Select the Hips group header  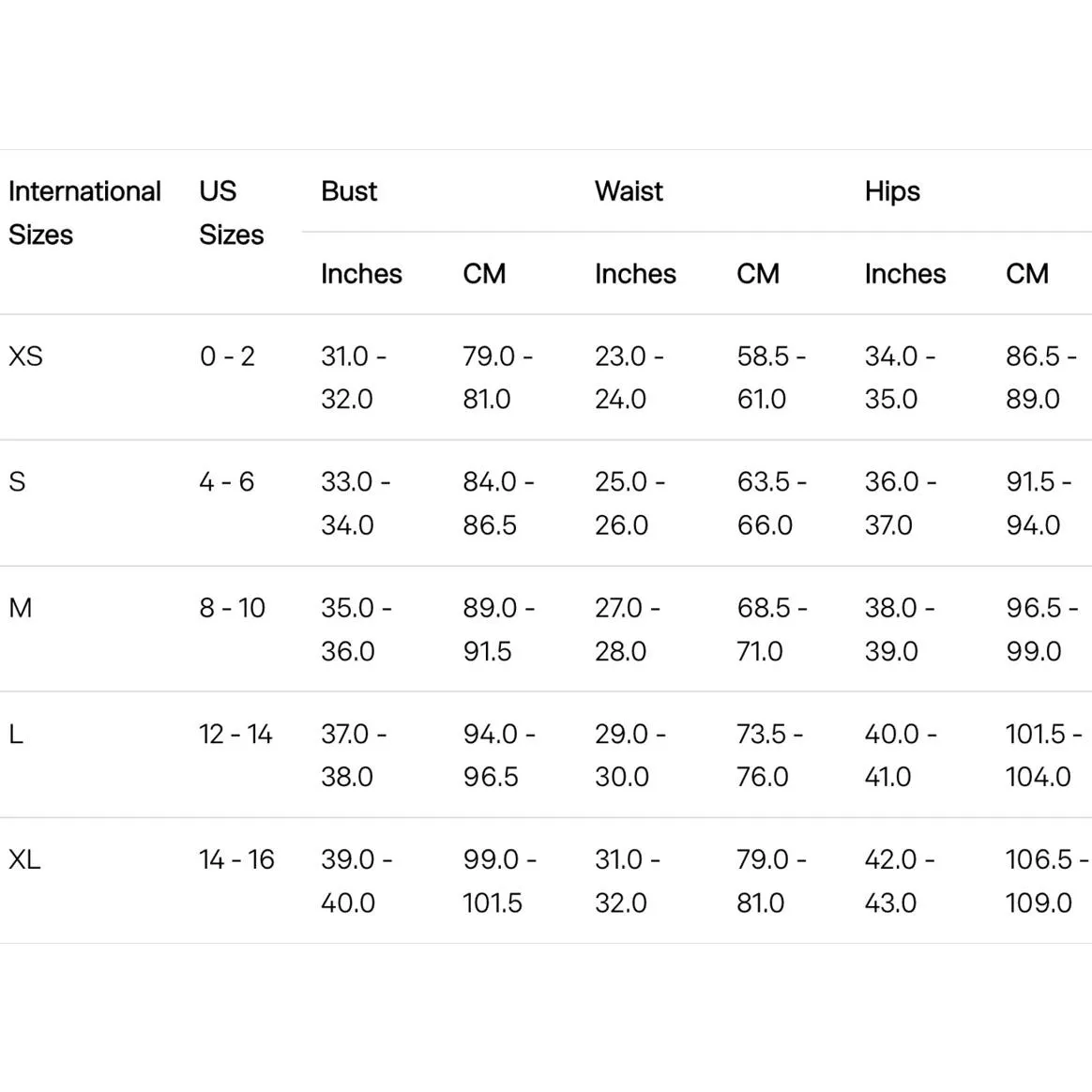(892, 191)
